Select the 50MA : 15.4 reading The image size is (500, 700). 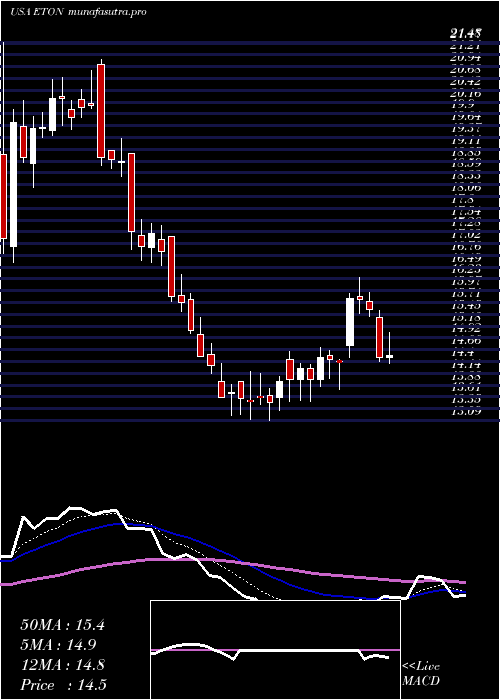62,625
